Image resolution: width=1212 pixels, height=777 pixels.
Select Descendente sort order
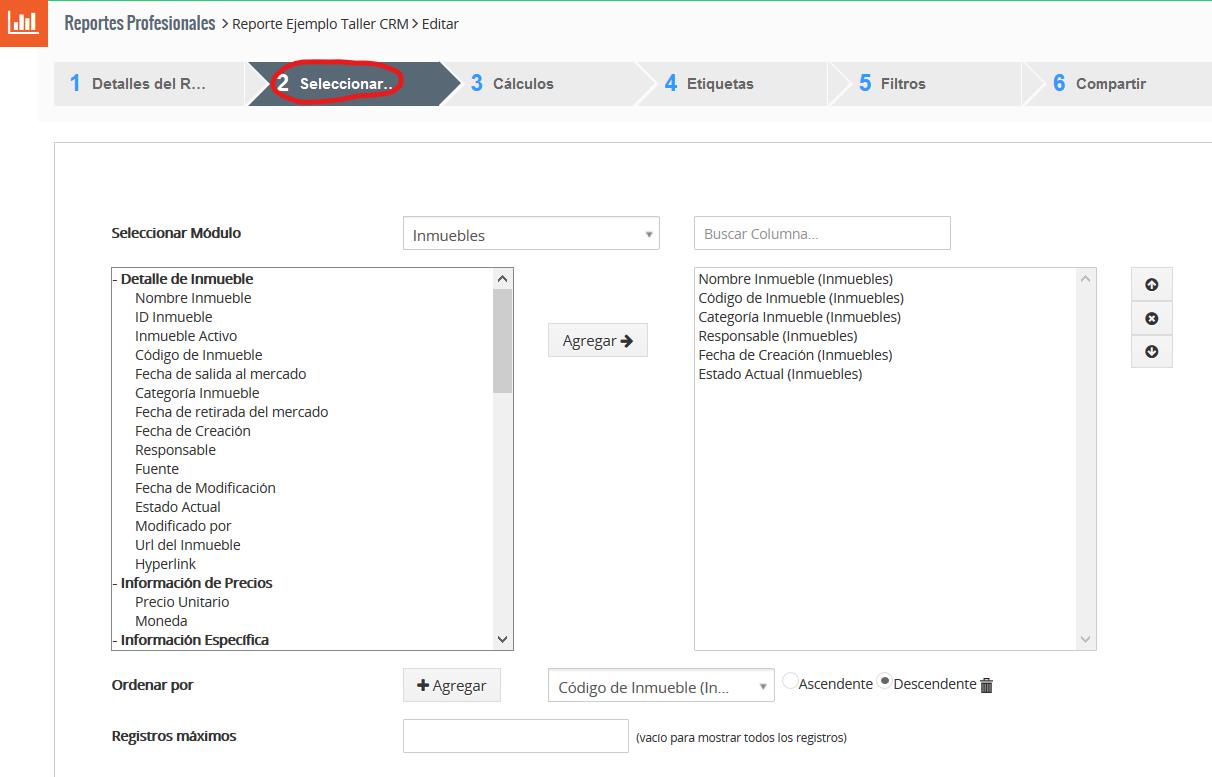point(885,682)
